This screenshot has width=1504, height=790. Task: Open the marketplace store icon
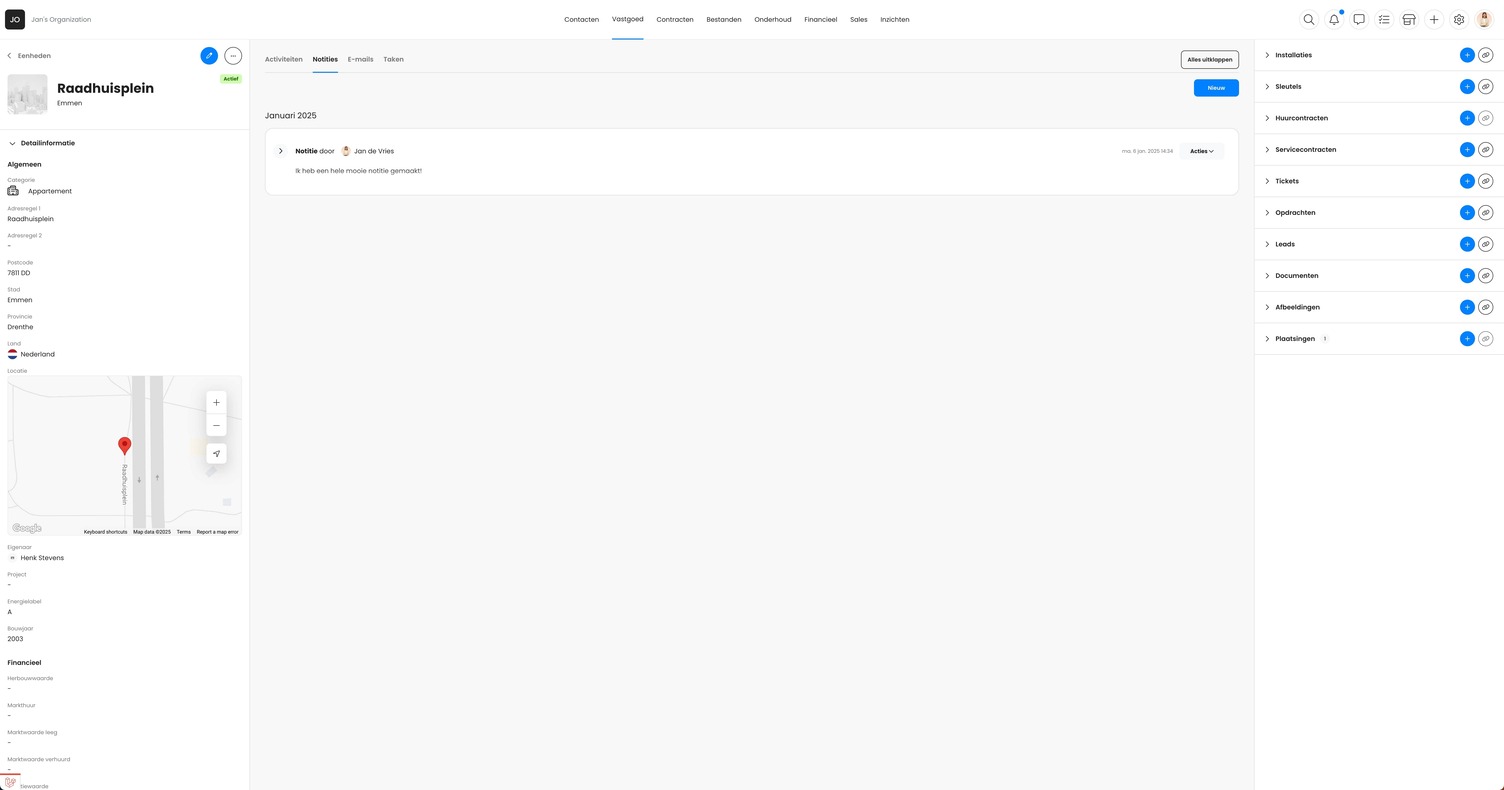pos(1409,20)
